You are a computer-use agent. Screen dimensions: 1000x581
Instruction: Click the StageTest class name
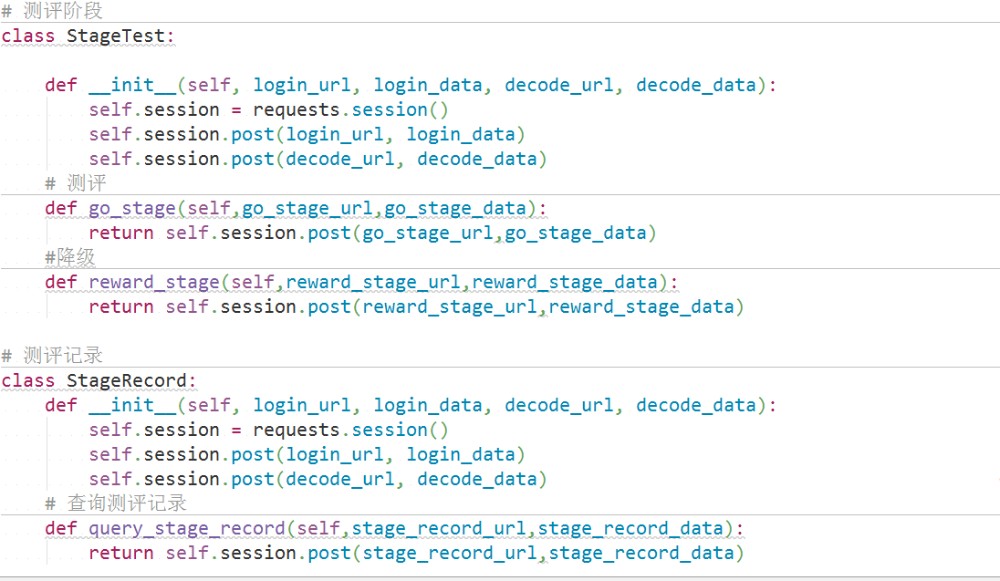pos(115,36)
